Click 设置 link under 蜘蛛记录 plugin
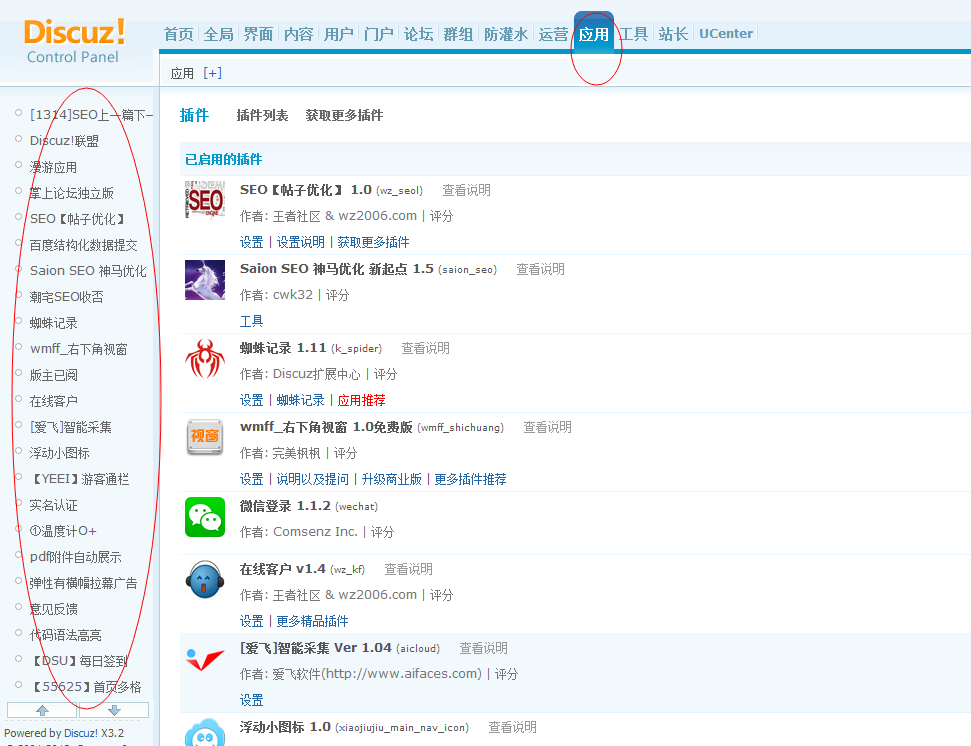 [251, 401]
